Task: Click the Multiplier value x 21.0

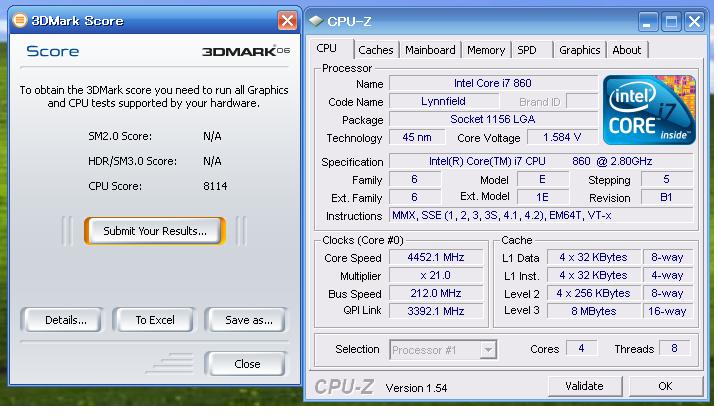Action: 436,276
